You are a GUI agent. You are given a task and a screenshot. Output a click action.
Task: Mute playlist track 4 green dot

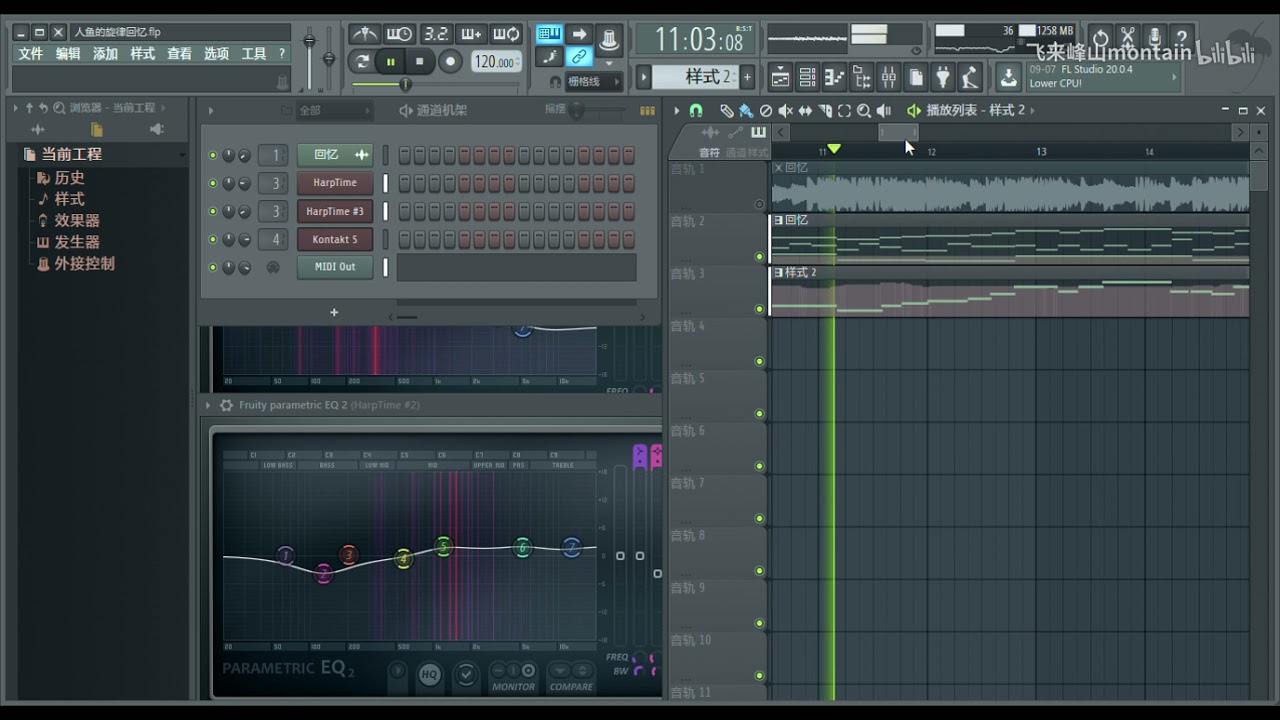tap(759, 361)
